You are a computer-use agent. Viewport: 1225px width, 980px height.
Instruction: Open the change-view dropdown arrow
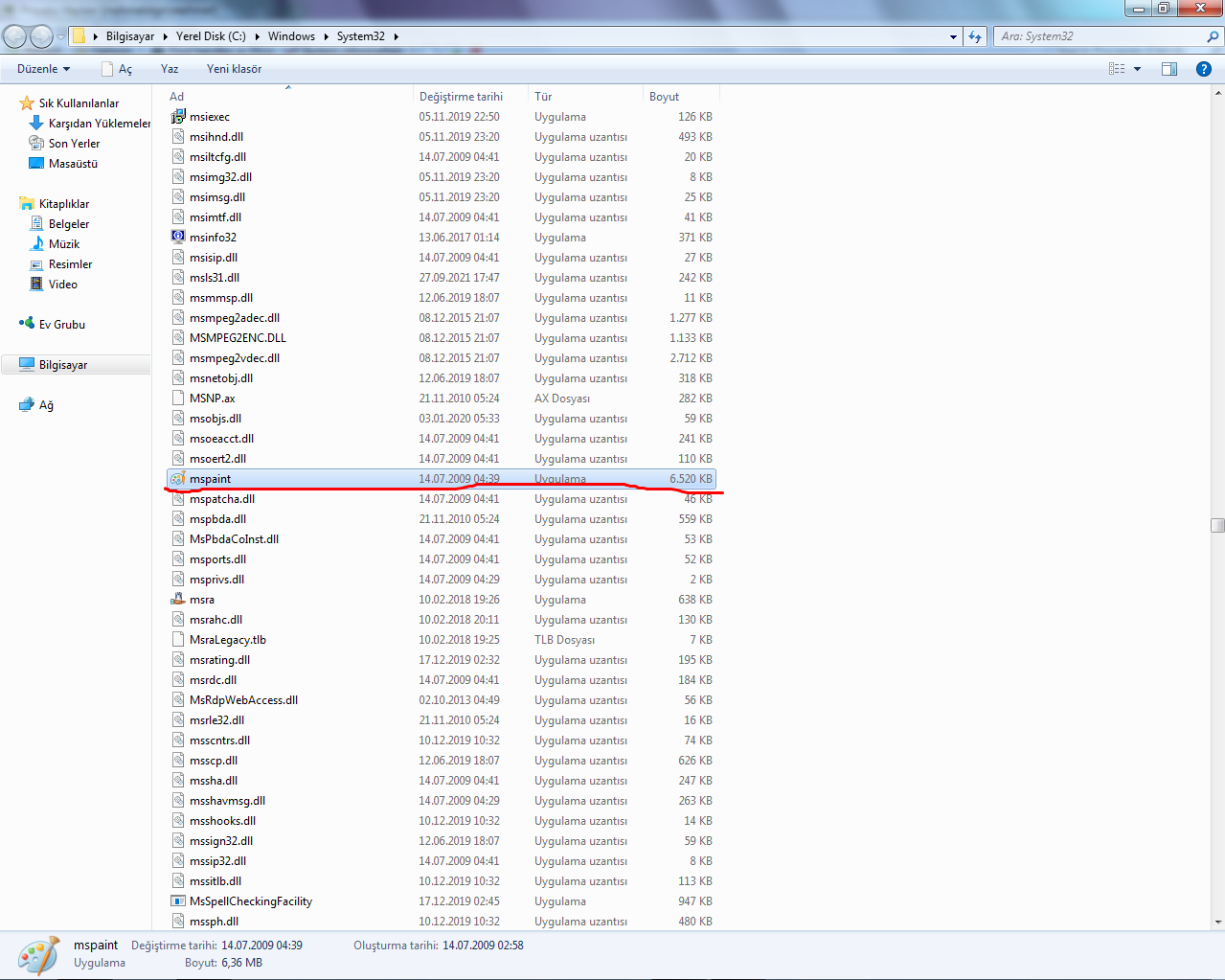(1134, 68)
